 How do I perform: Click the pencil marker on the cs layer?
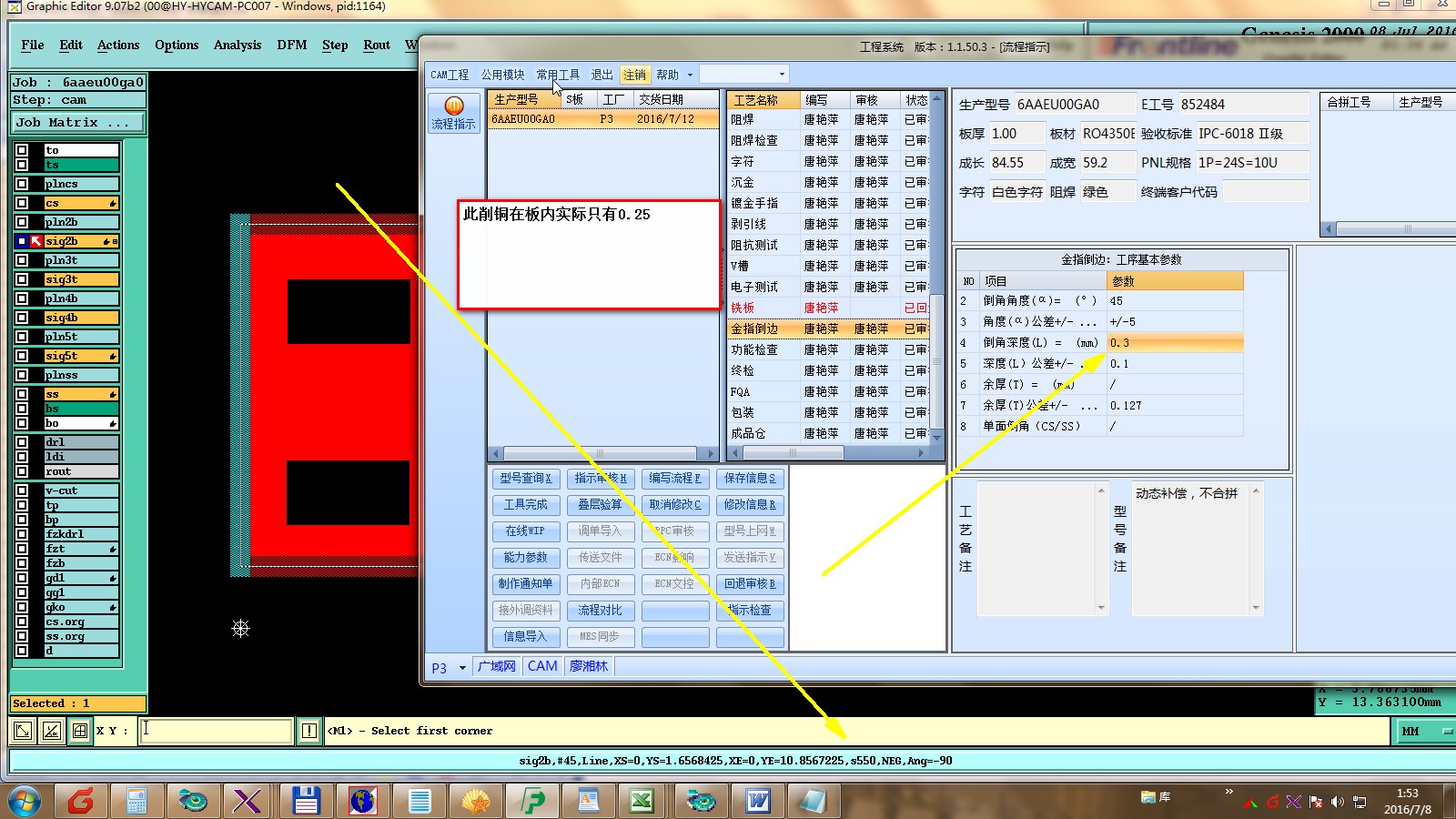click(113, 203)
